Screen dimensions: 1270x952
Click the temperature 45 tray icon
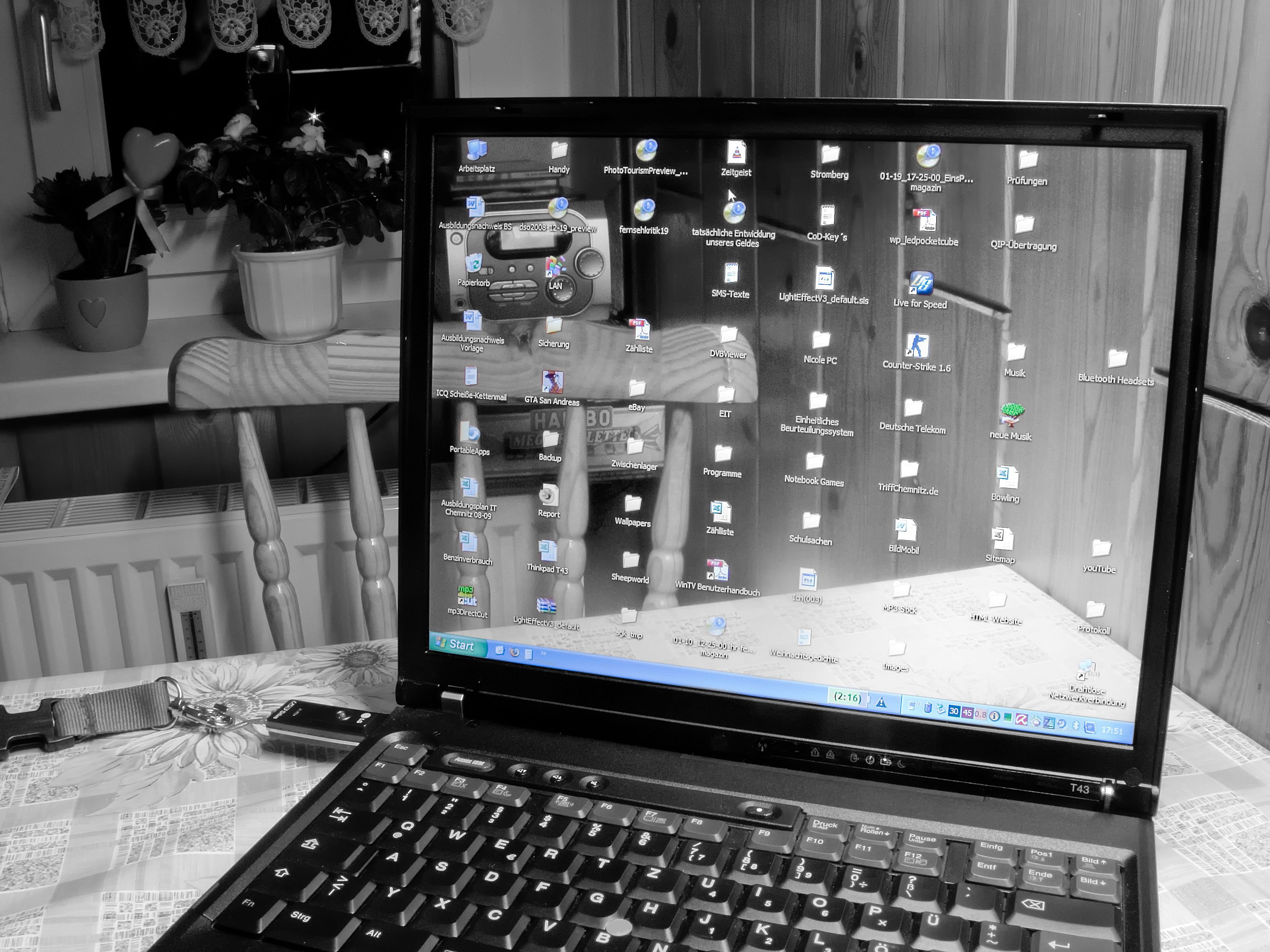tap(967, 713)
